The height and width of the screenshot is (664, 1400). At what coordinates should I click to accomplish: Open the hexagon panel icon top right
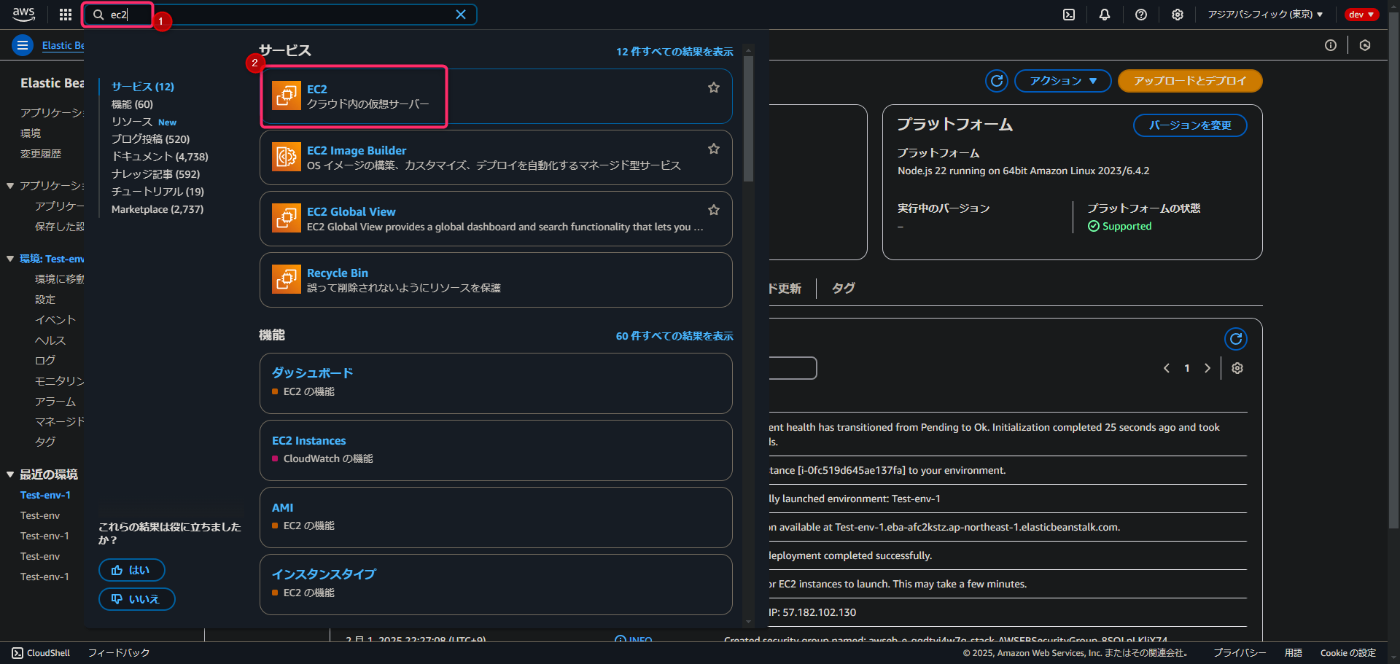pyautogui.click(x=1365, y=45)
